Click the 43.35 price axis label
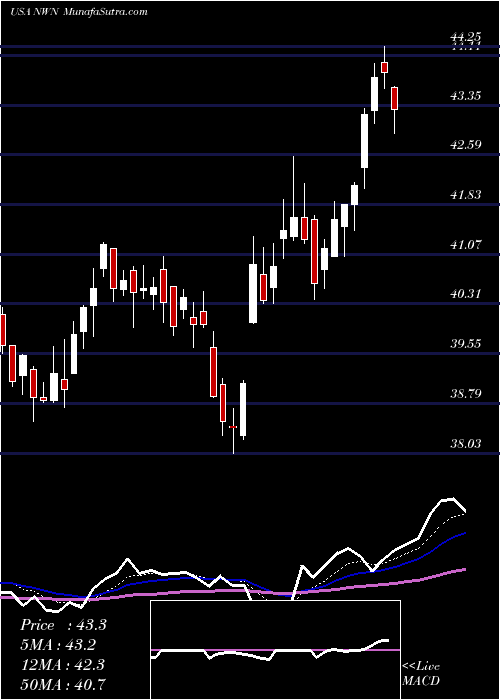 tap(464, 96)
